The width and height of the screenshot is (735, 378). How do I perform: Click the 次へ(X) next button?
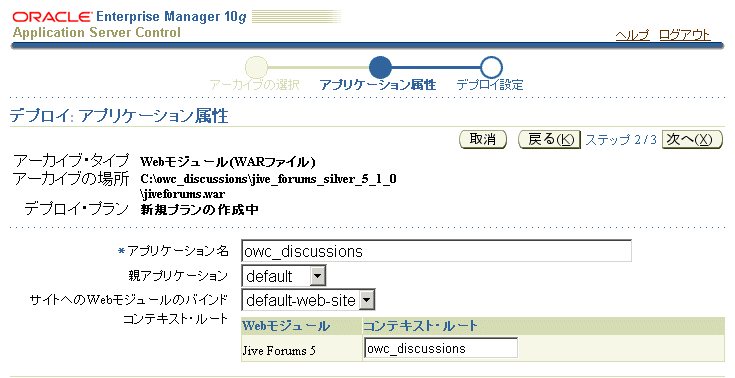692,139
